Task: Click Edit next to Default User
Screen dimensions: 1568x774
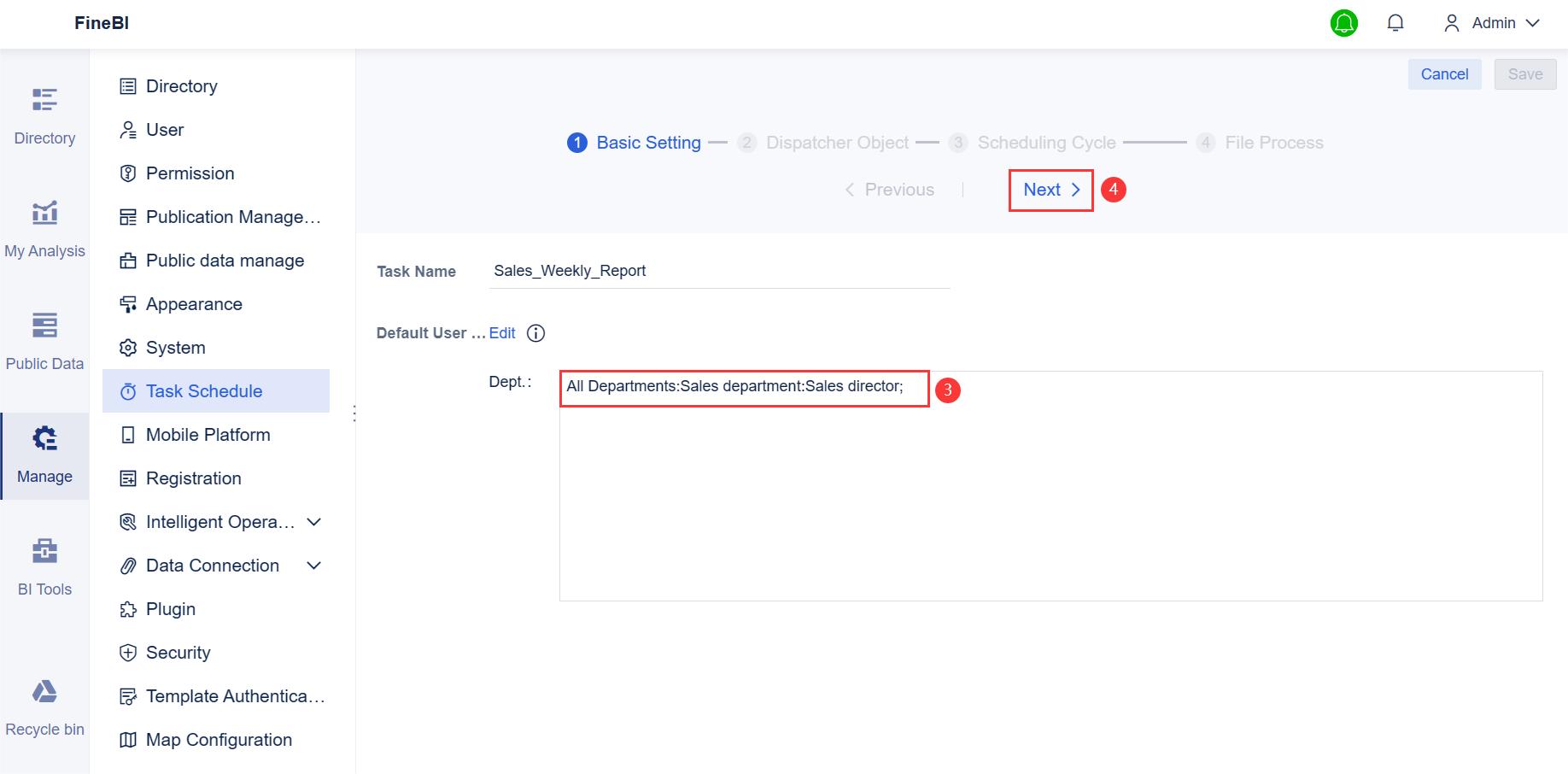Action: pyautogui.click(x=502, y=333)
